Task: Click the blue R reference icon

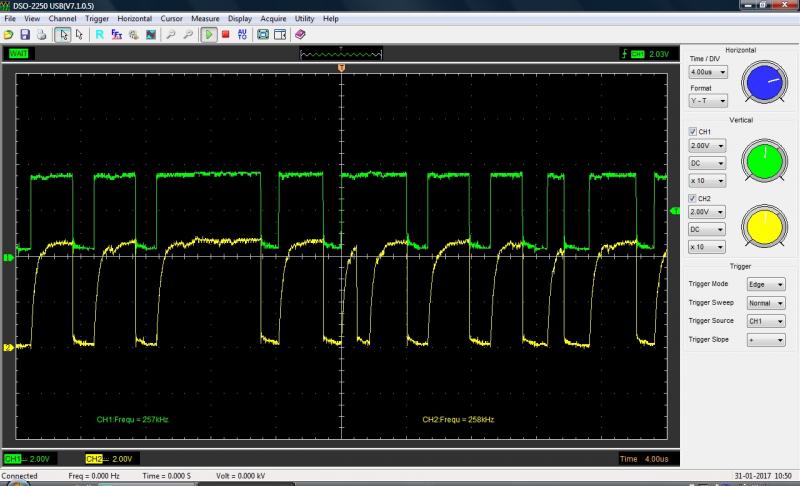Action: pos(99,34)
